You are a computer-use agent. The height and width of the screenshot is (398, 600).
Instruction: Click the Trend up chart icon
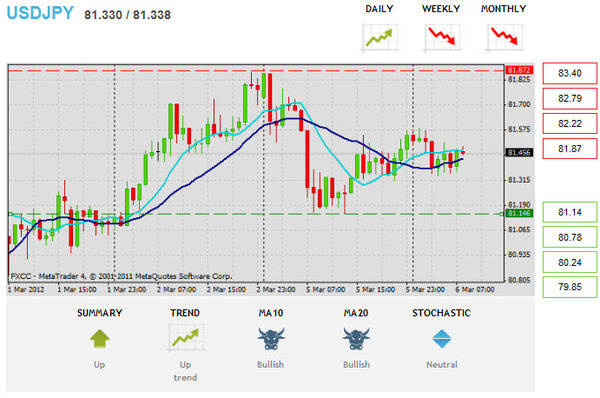[186, 338]
